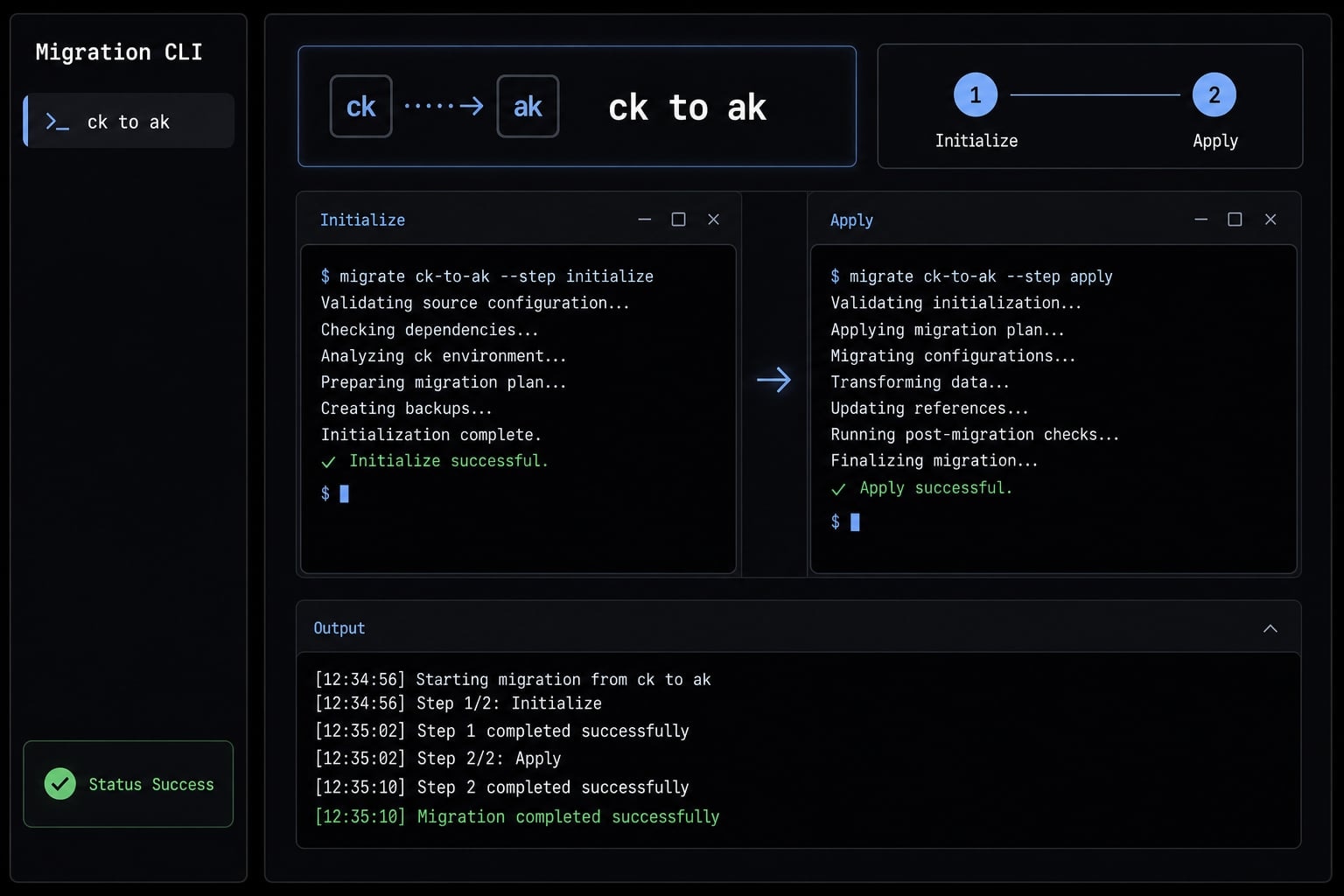Click the green Status Success check icon
1344x896 pixels.
pyautogui.click(x=60, y=784)
